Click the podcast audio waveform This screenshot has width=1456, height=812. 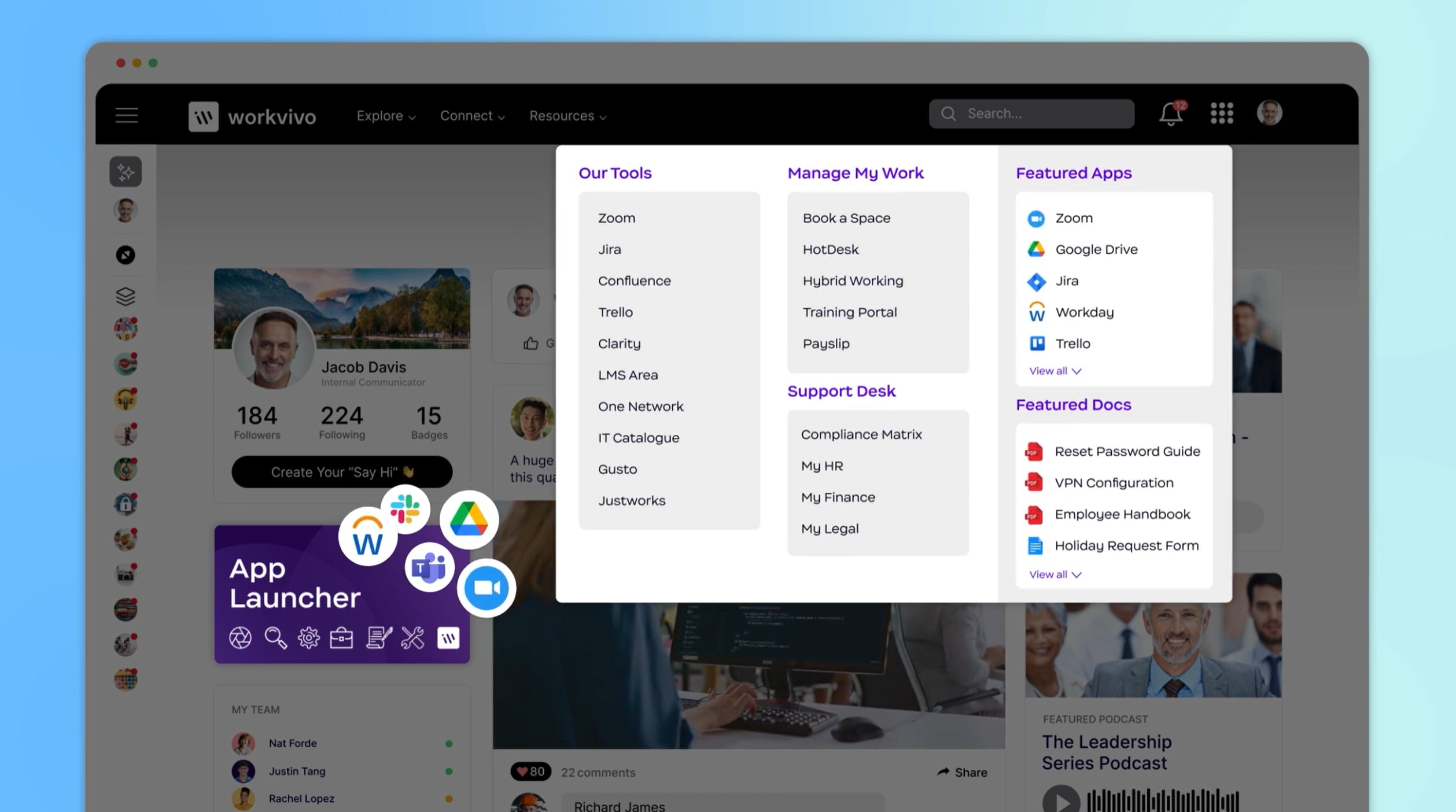coord(1163,800)
